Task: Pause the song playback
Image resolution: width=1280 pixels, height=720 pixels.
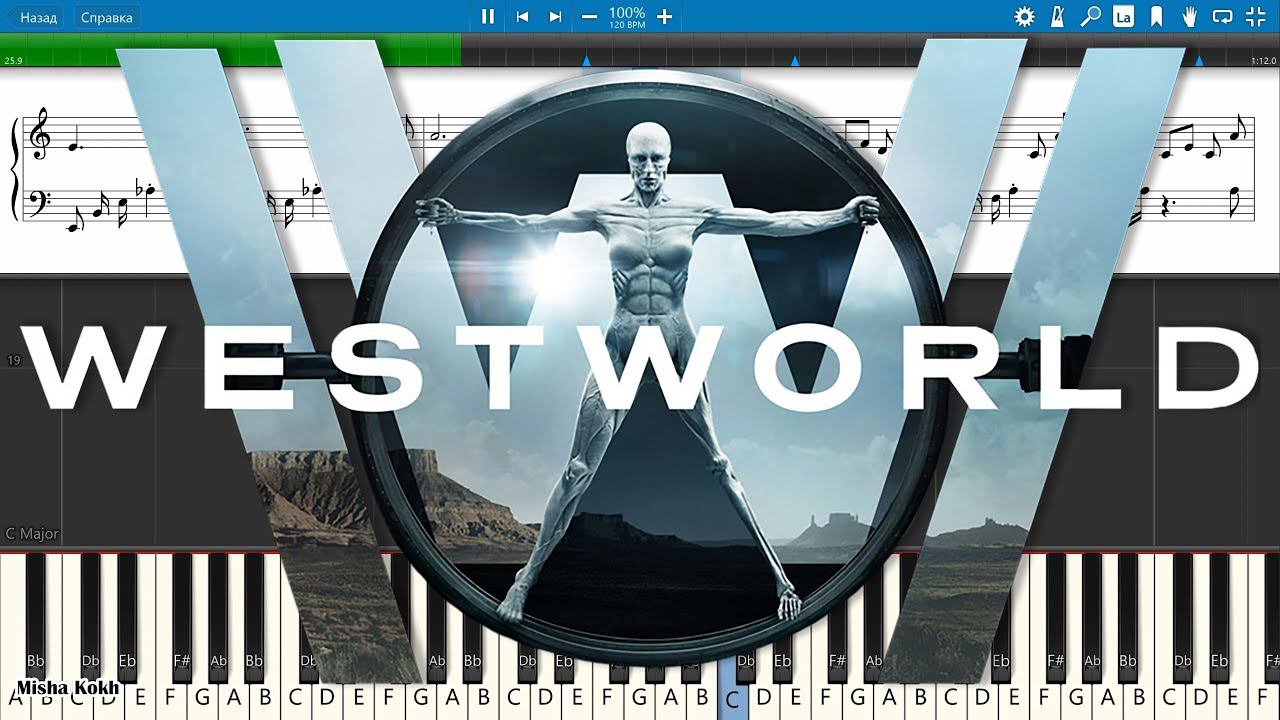Action: click(x=488, y=16)
